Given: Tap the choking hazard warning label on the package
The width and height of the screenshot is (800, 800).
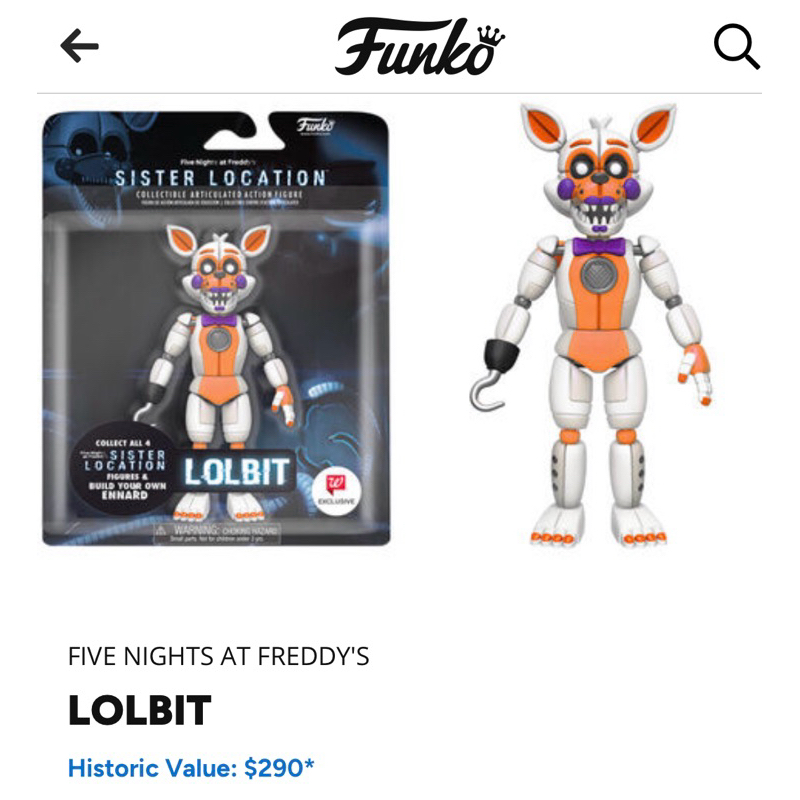Looking at the screenshot, I should [x=216, y=533].
